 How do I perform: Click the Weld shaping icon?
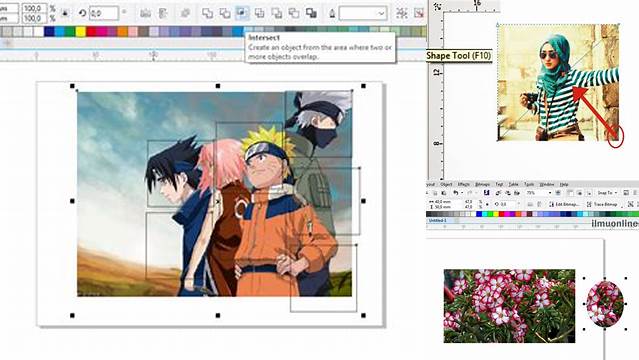207,13
